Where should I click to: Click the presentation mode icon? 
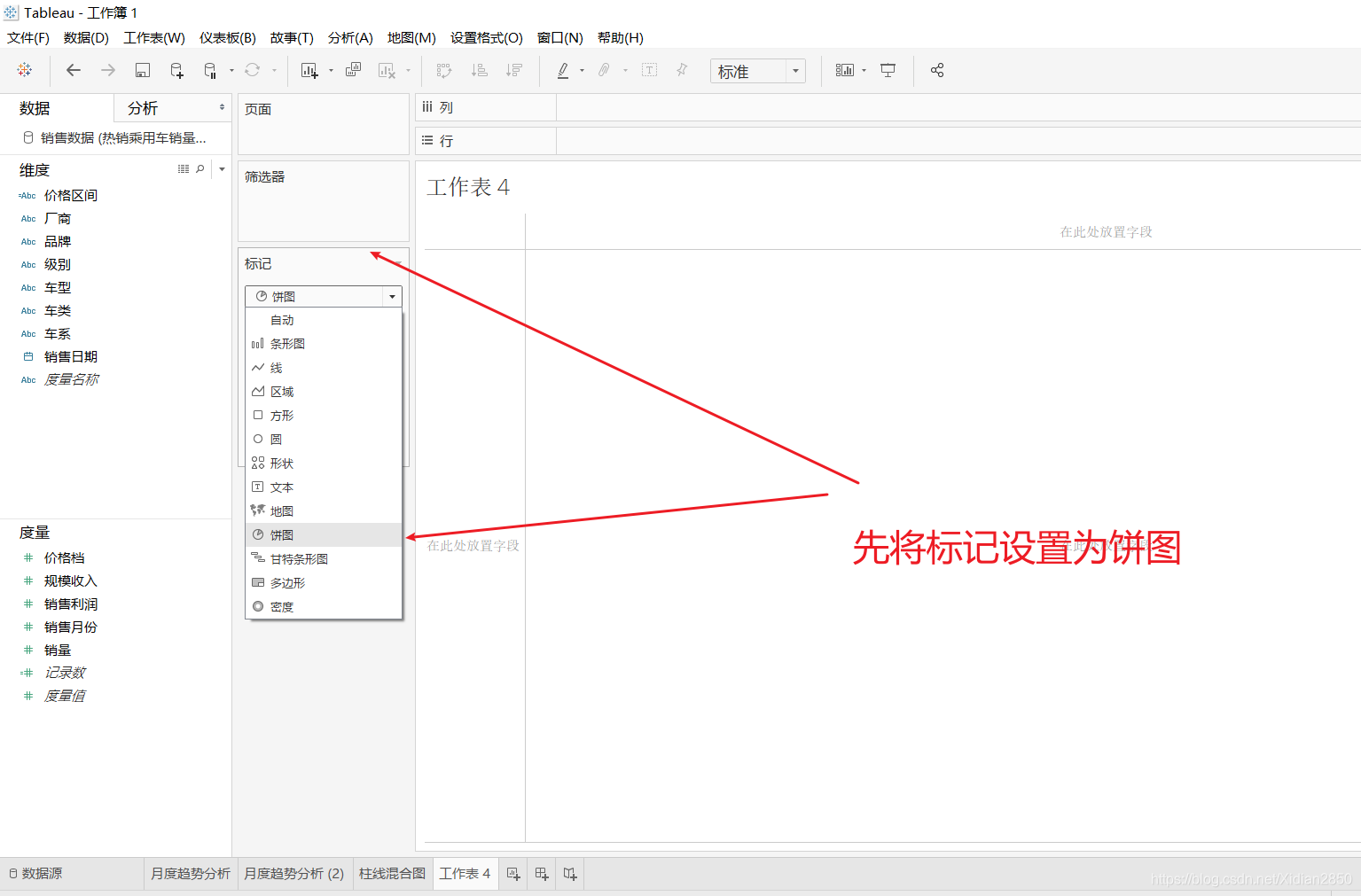point(888,70)
